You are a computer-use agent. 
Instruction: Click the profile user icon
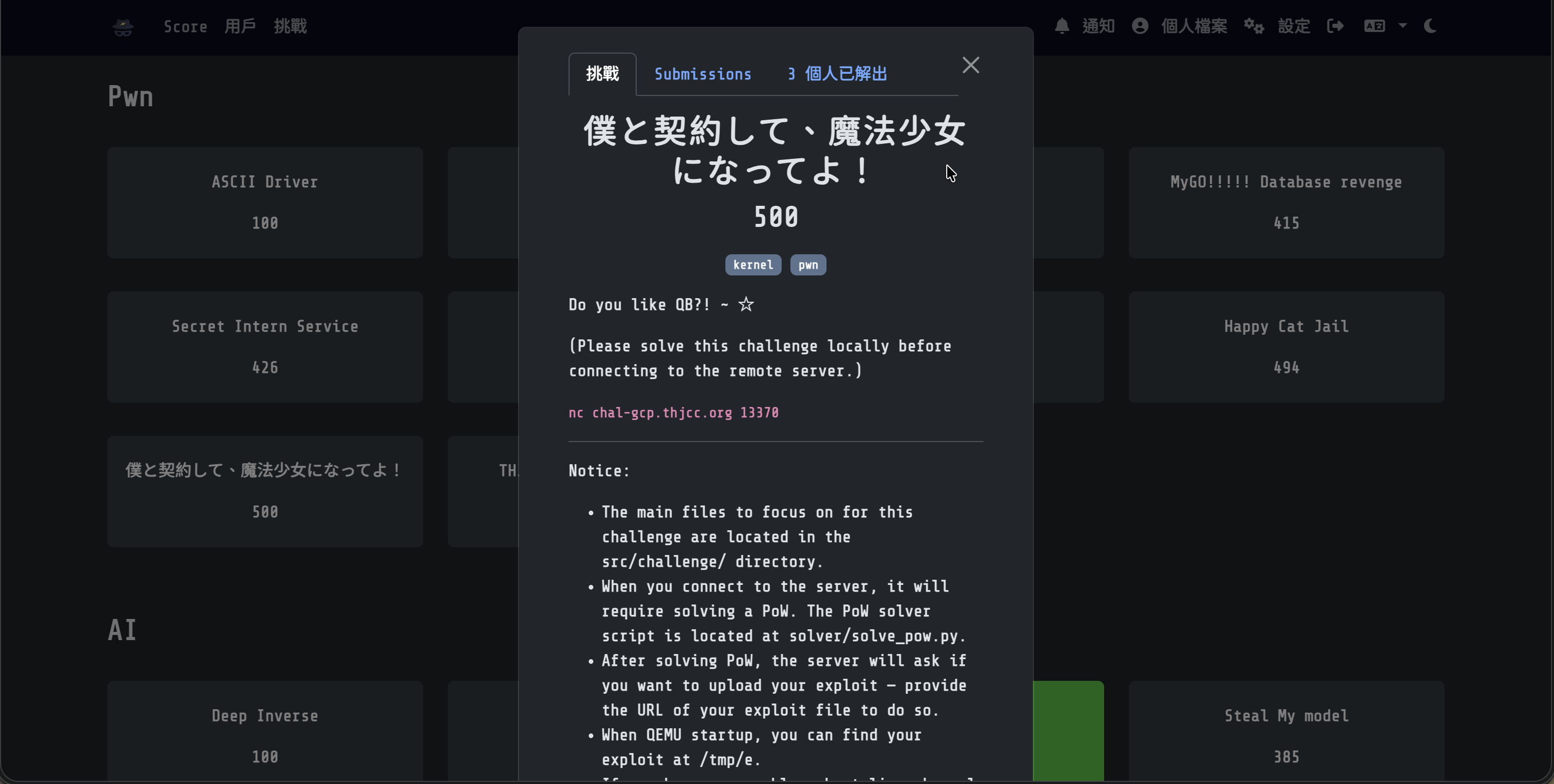click(x=1140, y=26)
